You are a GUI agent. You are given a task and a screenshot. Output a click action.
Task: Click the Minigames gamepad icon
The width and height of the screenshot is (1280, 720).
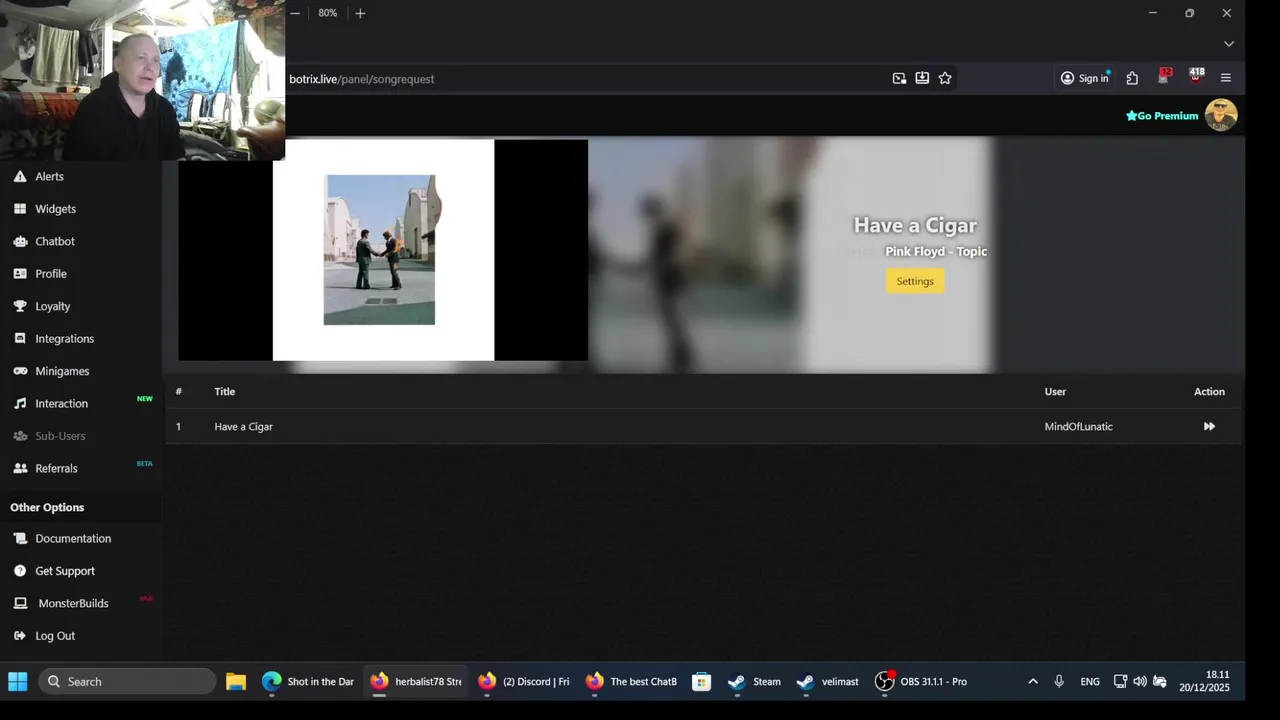point(20,371)
